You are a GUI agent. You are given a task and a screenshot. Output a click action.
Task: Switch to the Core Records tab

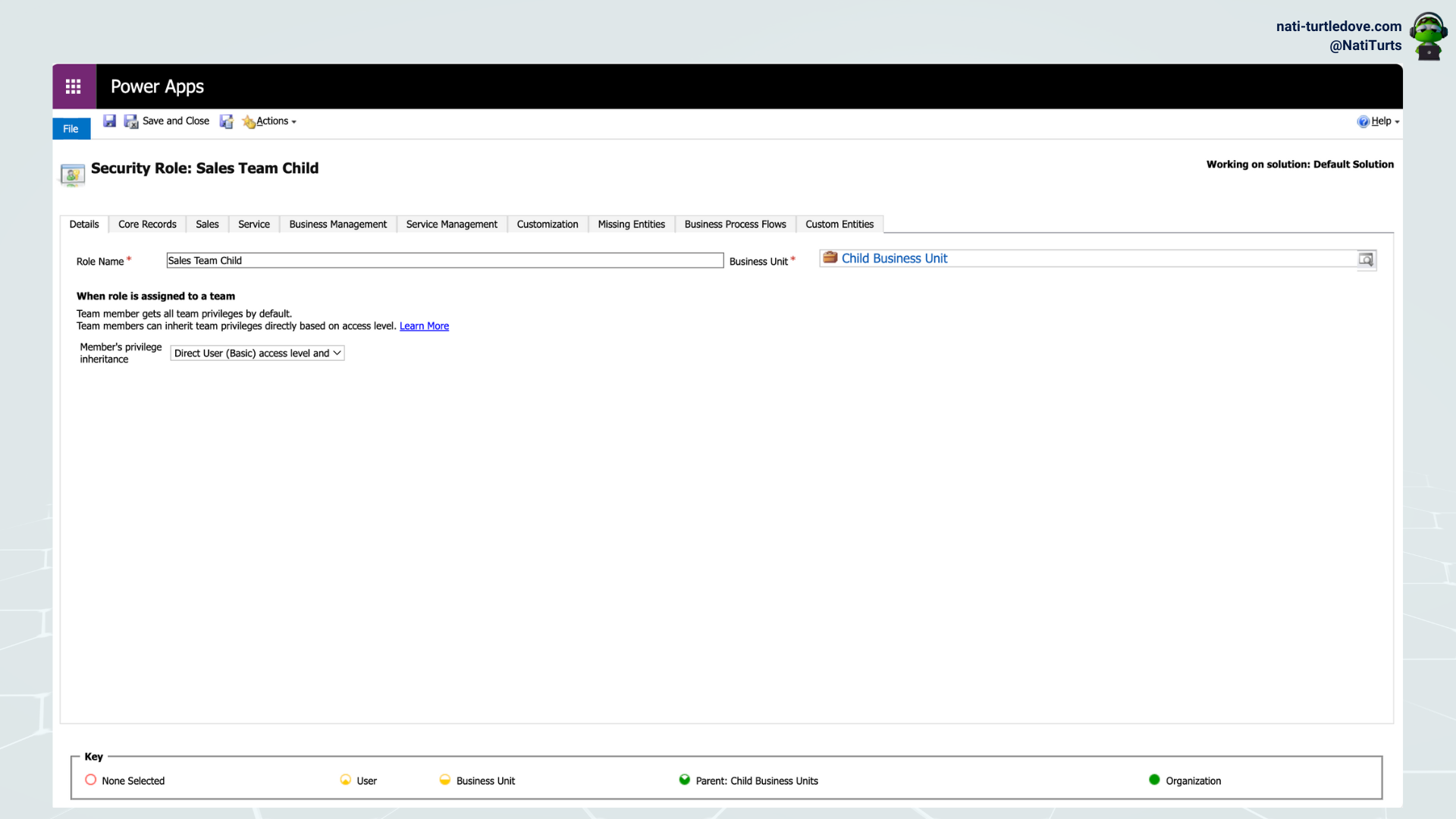[147, 224]
